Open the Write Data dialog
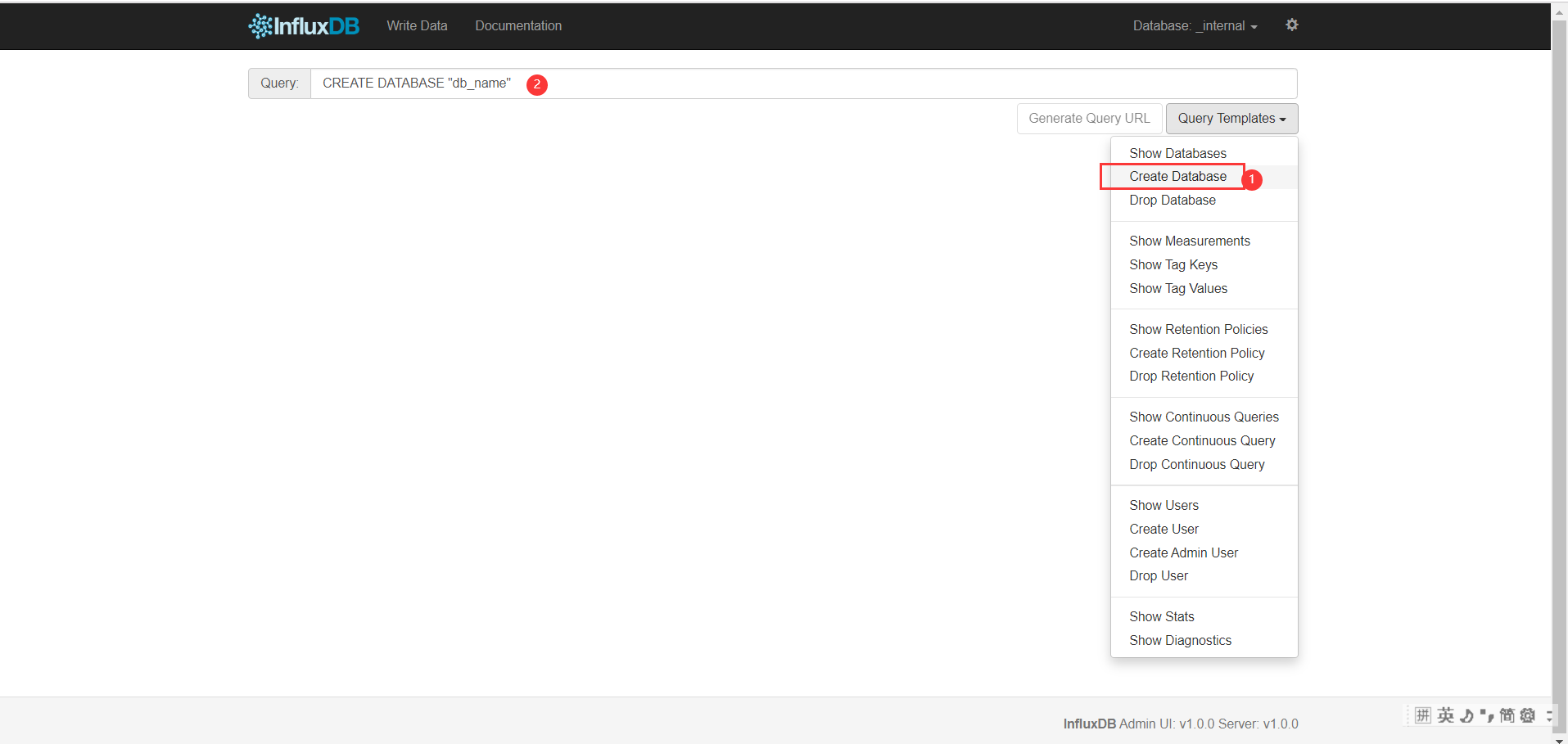 tap(417, 25)
